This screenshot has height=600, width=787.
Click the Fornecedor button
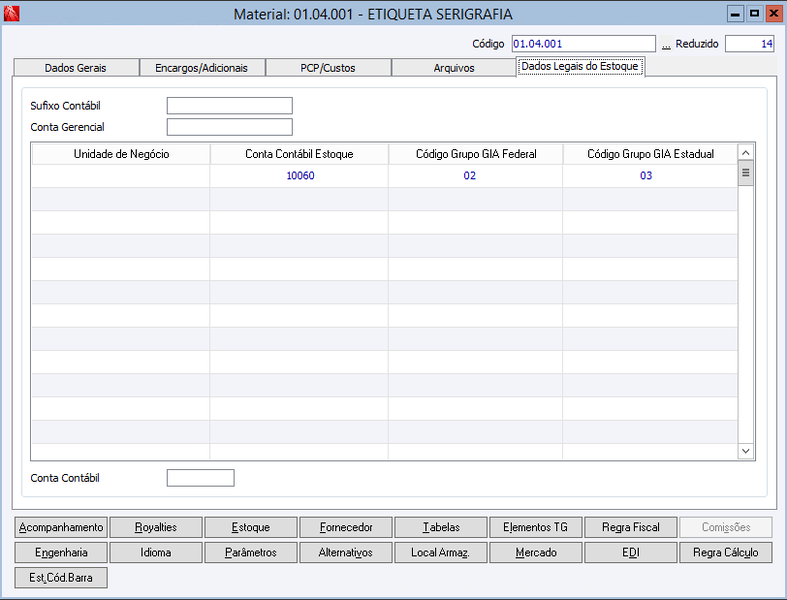pyautogui.click(x=346, y=527)
